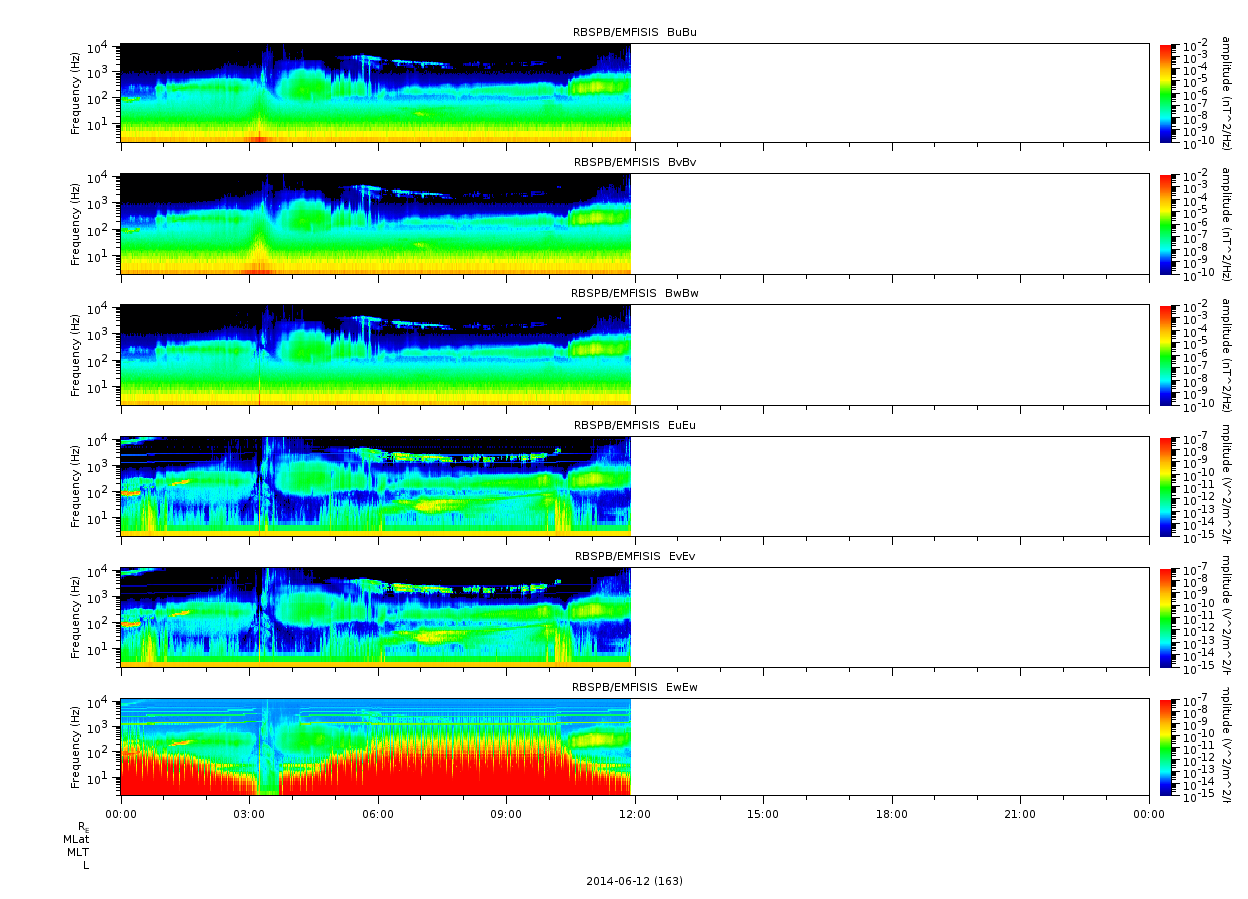1248x899 pixels.
Task: Click the date label '2014-06-12 (163)'
Action: tap(634, 881)
